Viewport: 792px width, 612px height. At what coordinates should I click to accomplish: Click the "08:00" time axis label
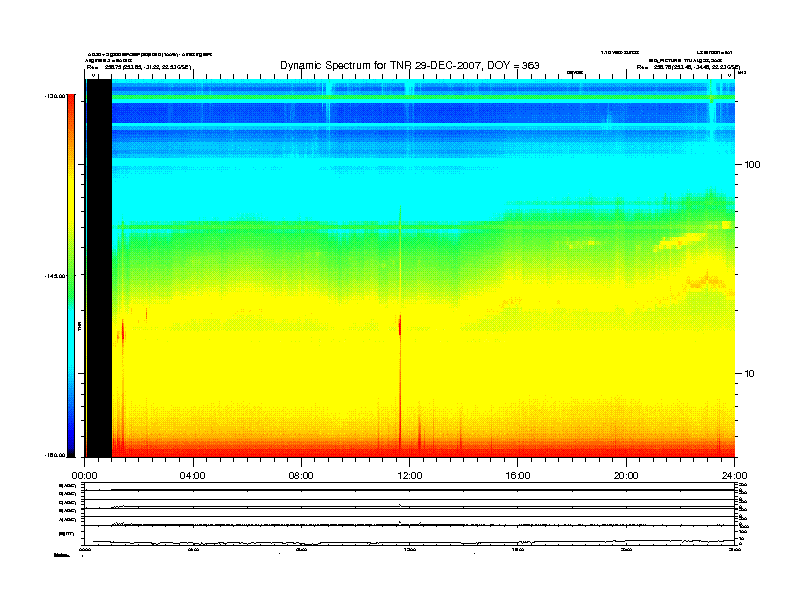click(301, 476)
